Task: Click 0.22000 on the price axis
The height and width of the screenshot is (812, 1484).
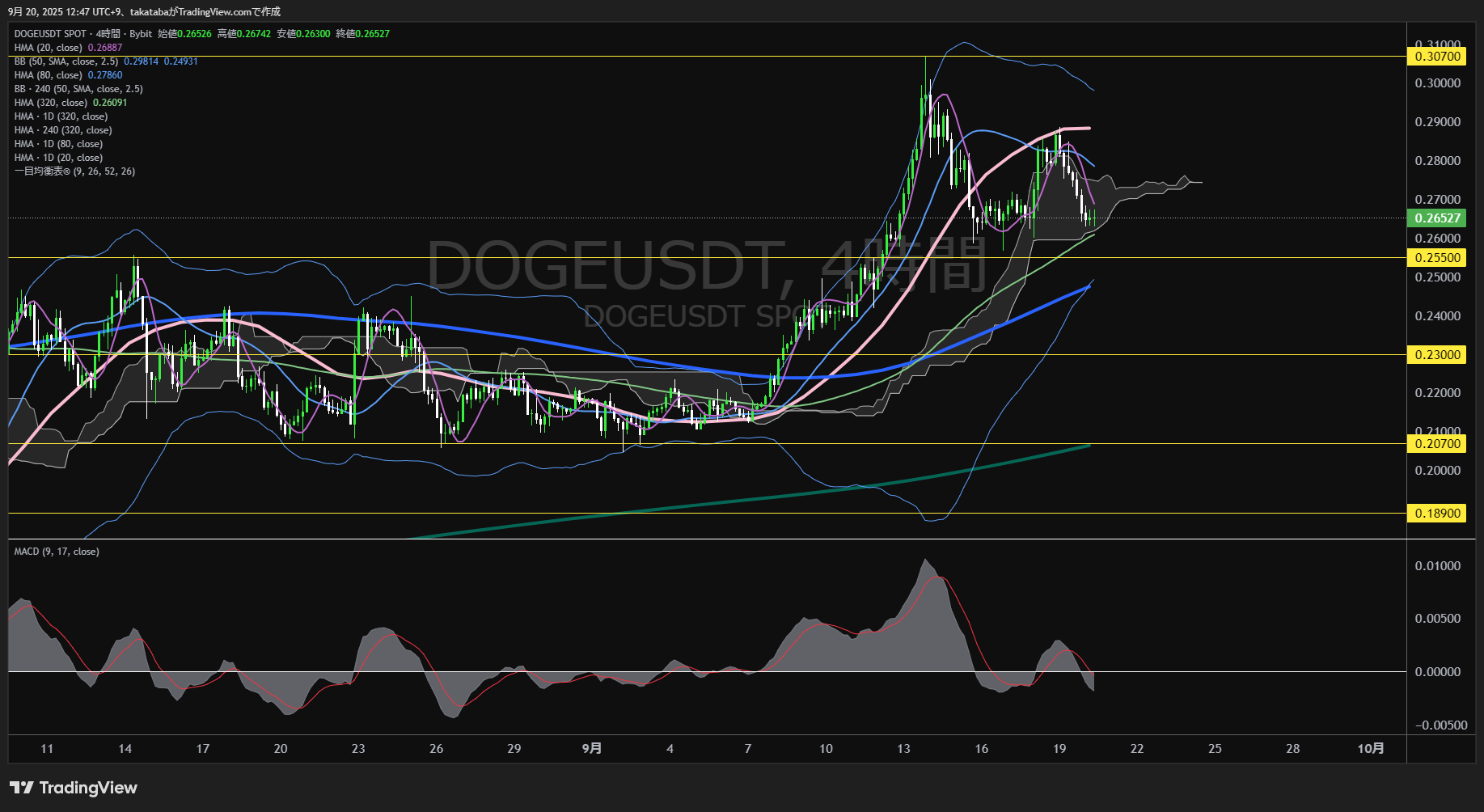Action: click(x=1437, y=393)
